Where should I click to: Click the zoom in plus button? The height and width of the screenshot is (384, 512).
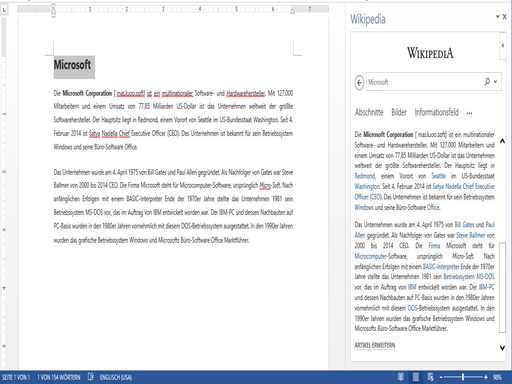coord(486,377)
